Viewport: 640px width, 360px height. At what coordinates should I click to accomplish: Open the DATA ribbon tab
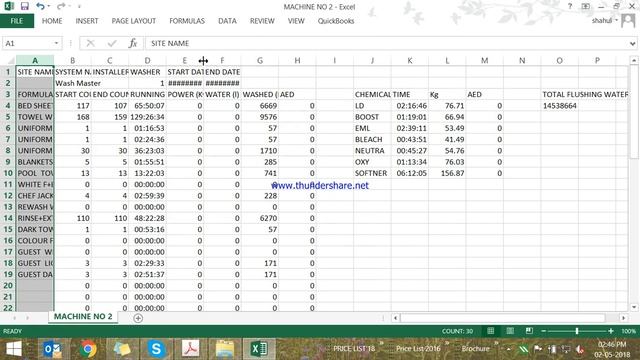pos(227,21)
